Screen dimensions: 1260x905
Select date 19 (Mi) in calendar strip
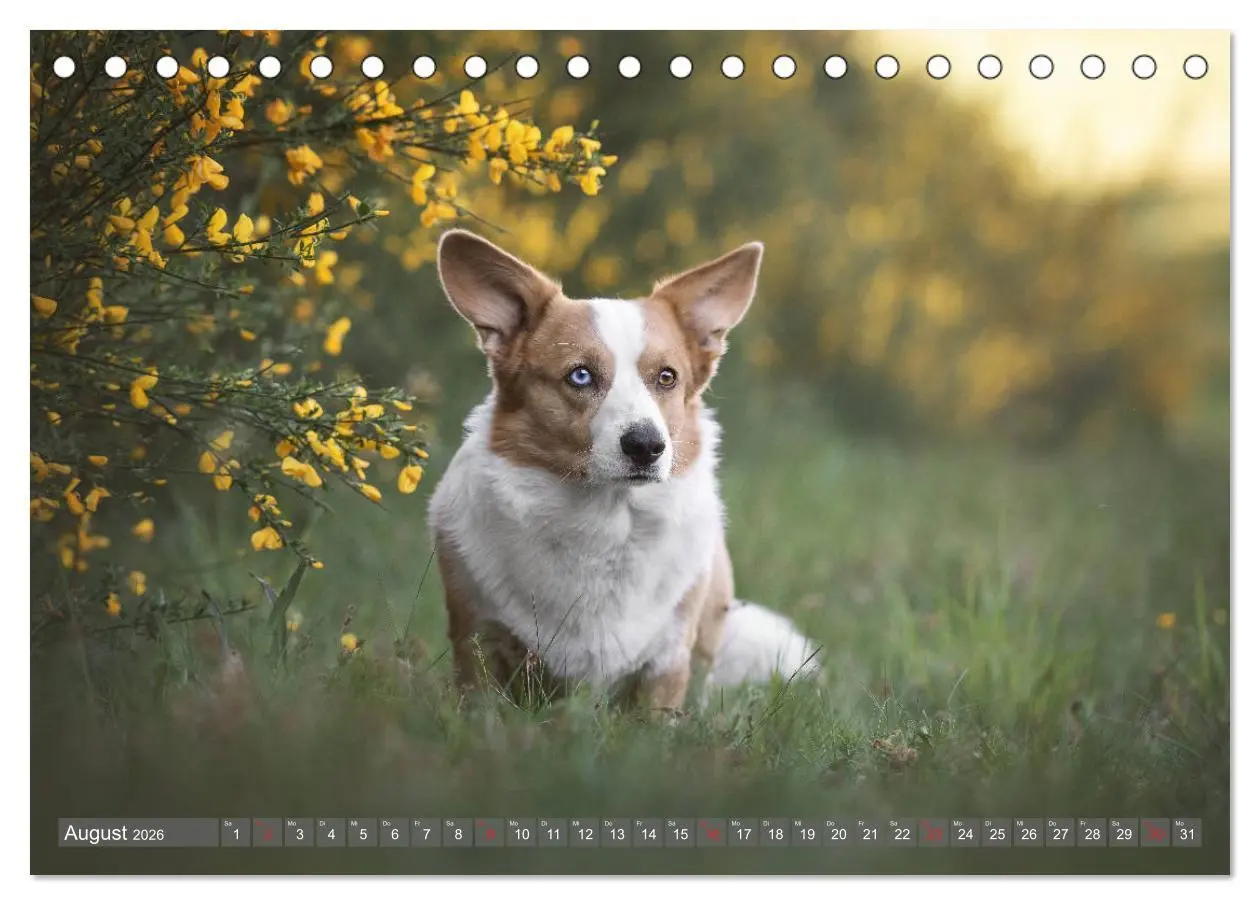coord(807,833)
